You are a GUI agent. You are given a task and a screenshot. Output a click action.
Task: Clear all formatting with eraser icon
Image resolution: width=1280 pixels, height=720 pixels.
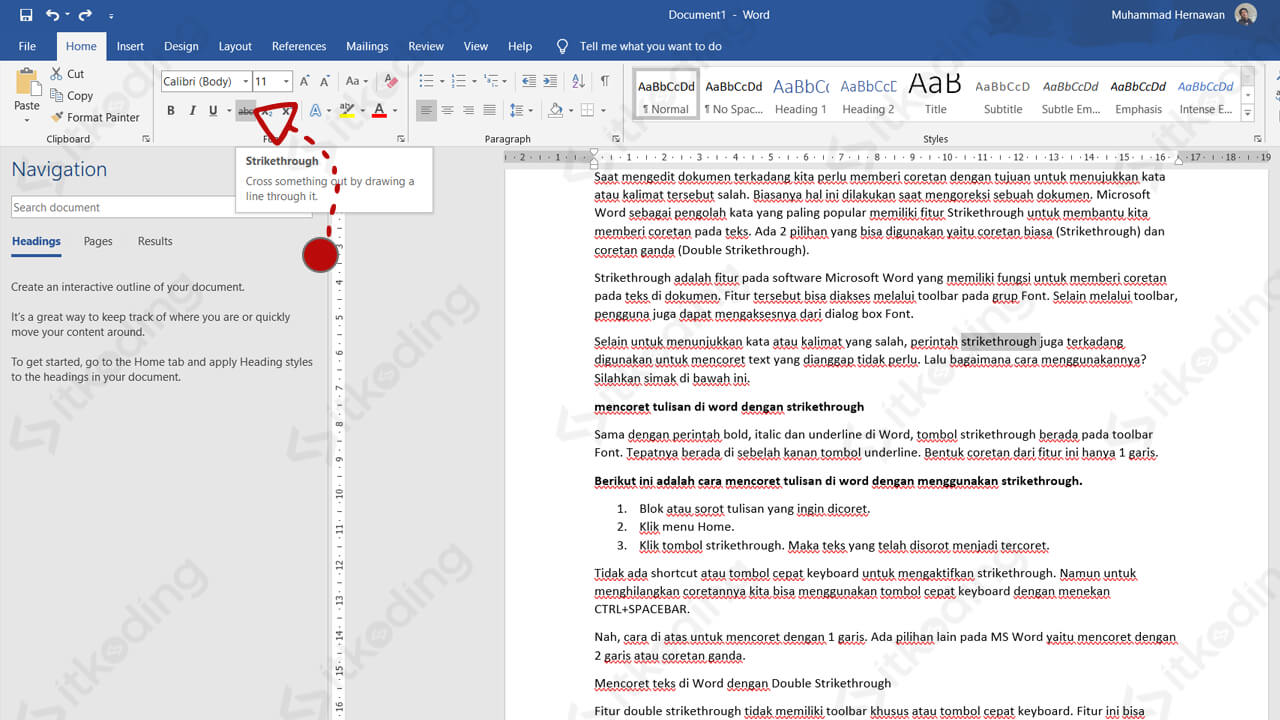pyautogui.click(x=391, y=82)
